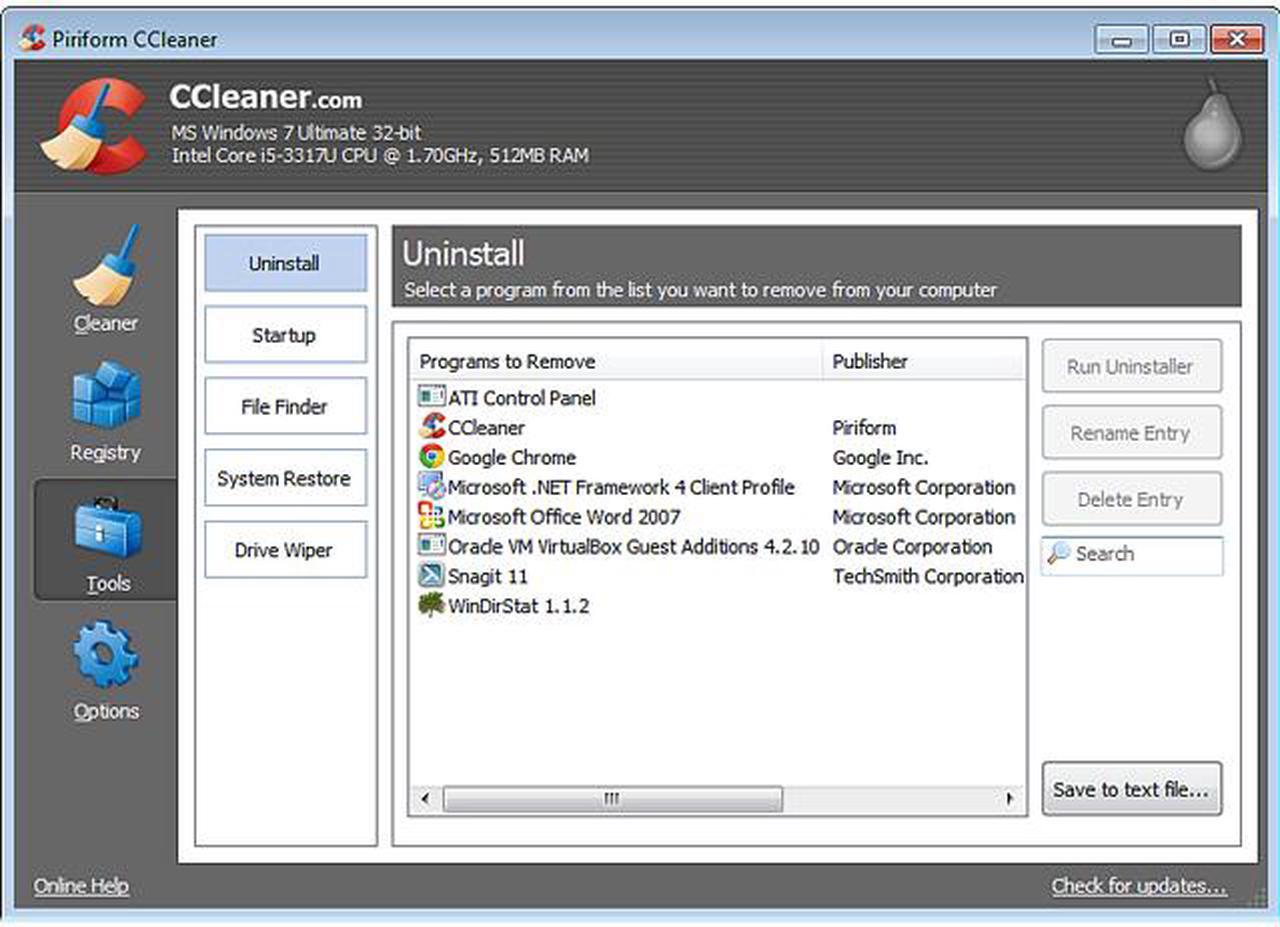Minimize the Piriform CCleaner window
The image size is (1280, 927).
[x=1121, y=40]
